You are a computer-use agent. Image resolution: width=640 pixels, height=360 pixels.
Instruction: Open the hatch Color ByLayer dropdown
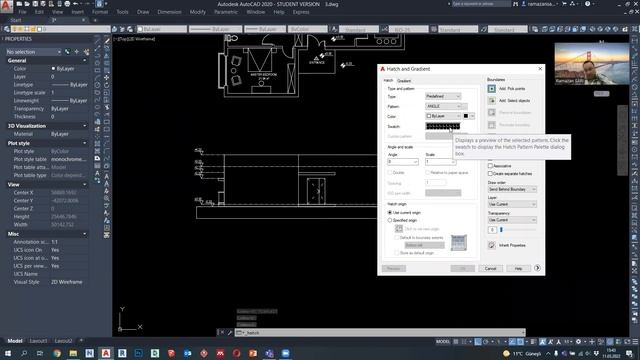(443, 116)
